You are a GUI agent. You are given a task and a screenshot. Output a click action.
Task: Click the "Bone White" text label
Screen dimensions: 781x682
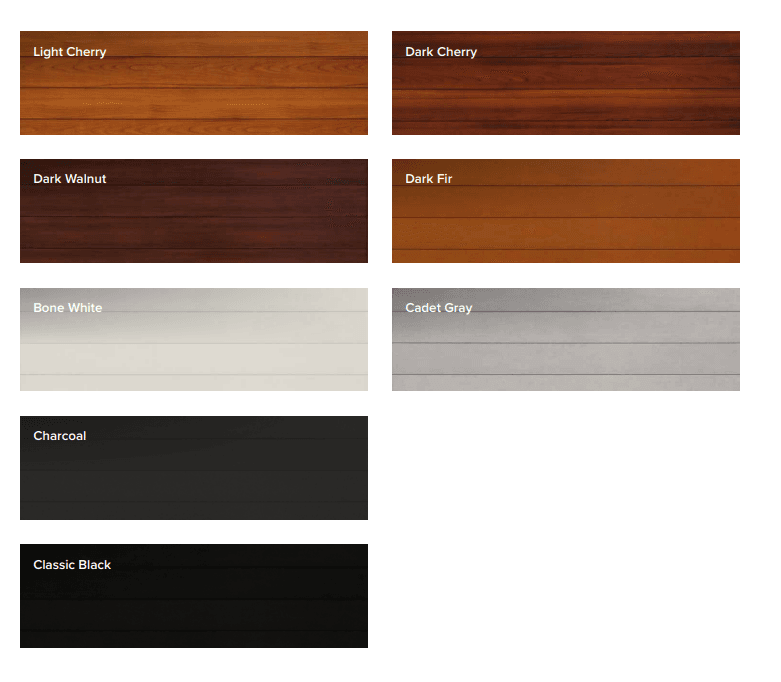click(x=67, y=308)
